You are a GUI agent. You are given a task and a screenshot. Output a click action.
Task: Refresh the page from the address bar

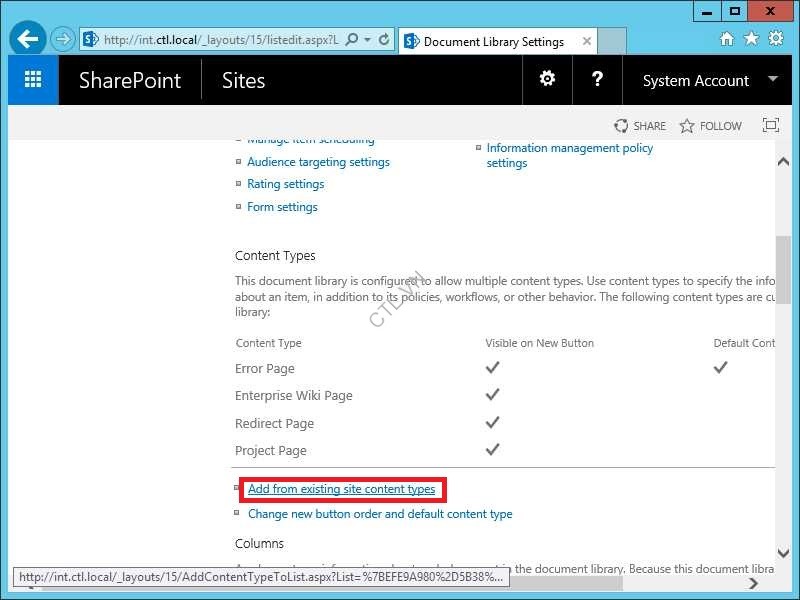(x=384, y=40)
